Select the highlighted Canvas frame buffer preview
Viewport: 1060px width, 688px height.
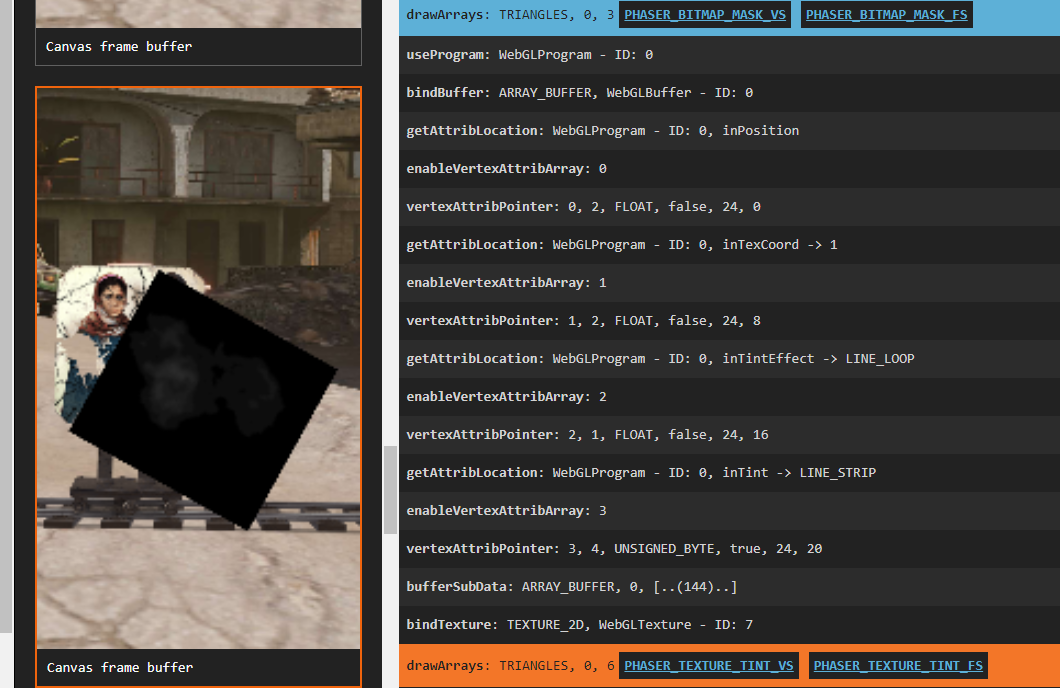[x=198, y=370]
